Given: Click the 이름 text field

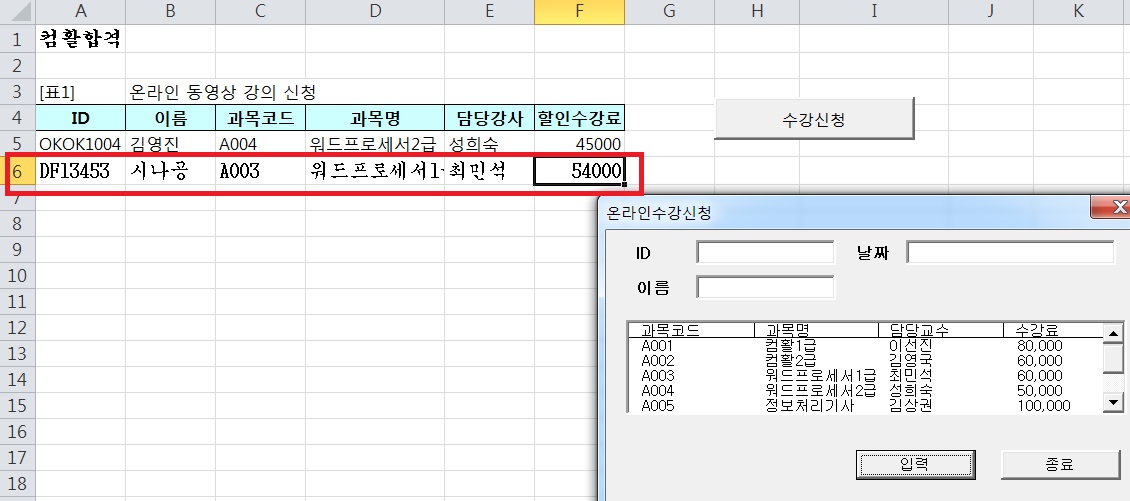Looking at the screenshot, I should tap(765, 288).
